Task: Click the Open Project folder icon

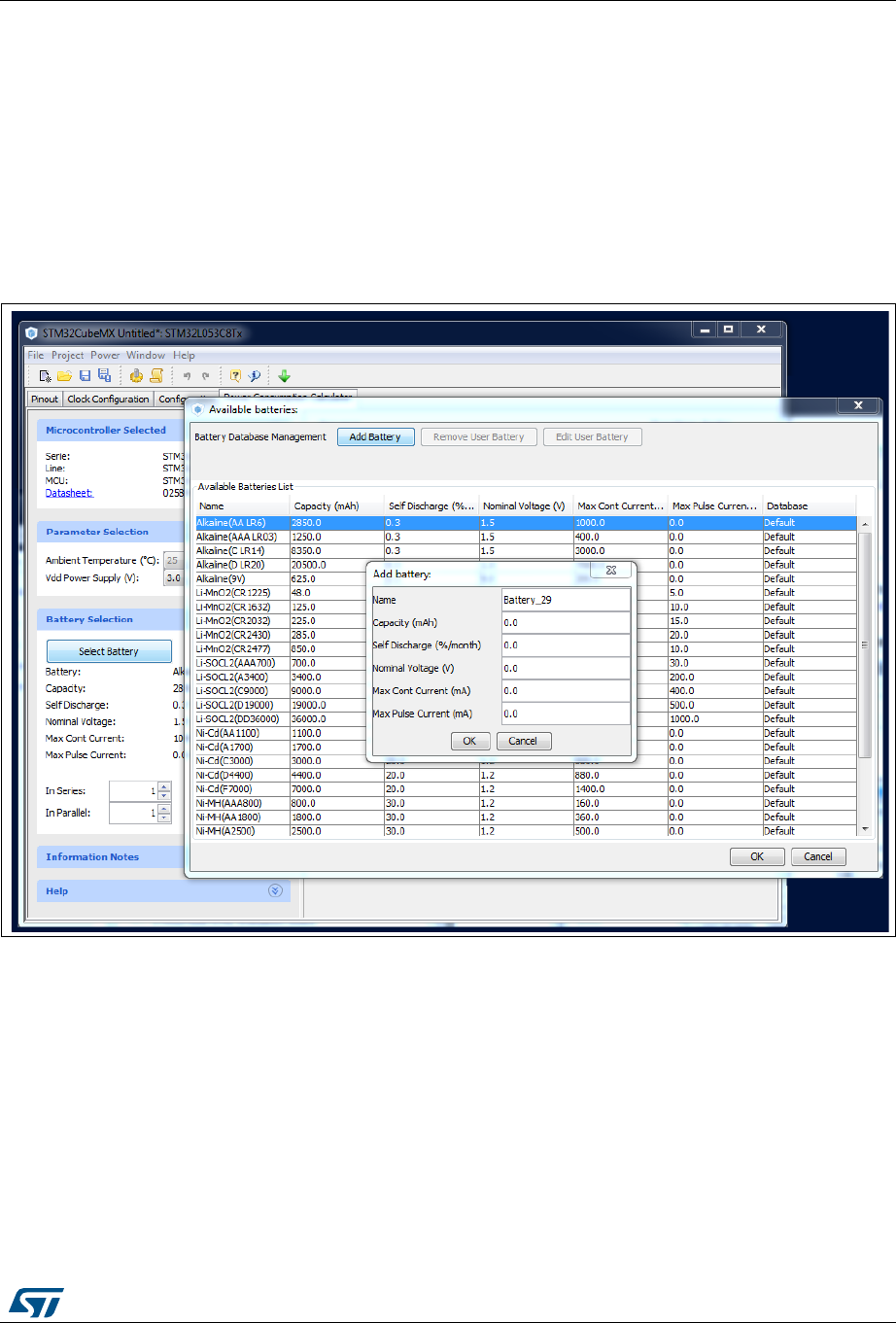Action: click(64, 376)
